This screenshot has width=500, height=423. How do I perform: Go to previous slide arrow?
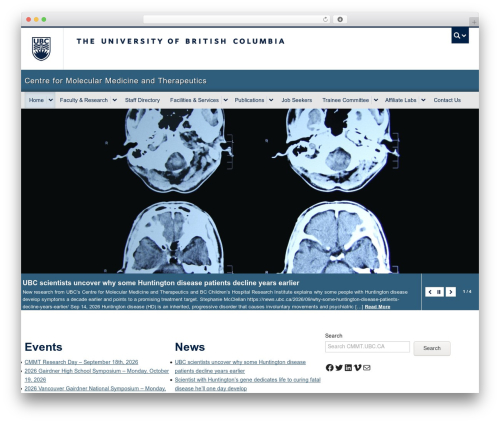click(x=430, y=292)
